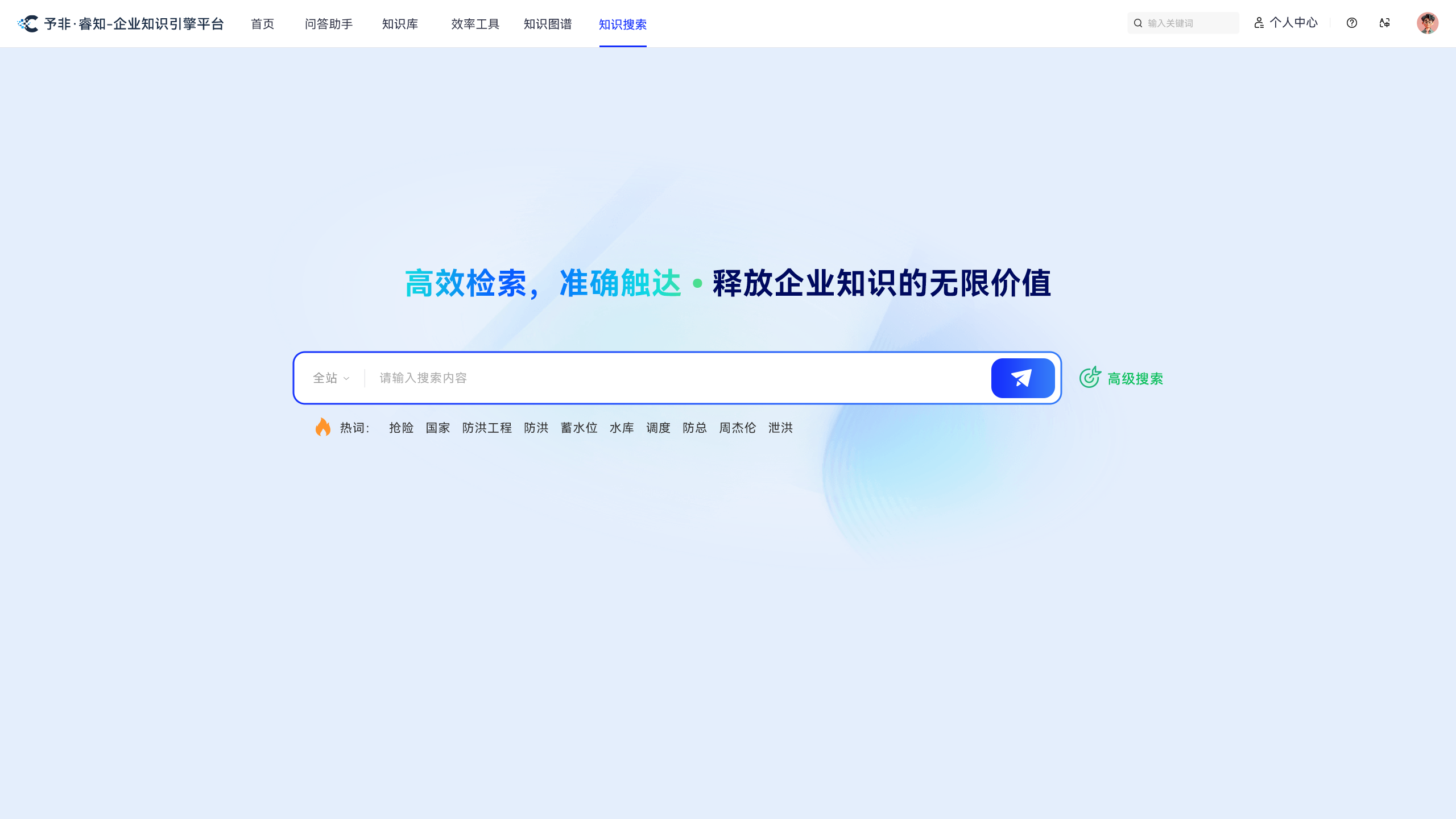Open the 问答助手 tab
The width and height of the screenshot is (1456, 819).
pyautogui.click(x=328, y=24)
